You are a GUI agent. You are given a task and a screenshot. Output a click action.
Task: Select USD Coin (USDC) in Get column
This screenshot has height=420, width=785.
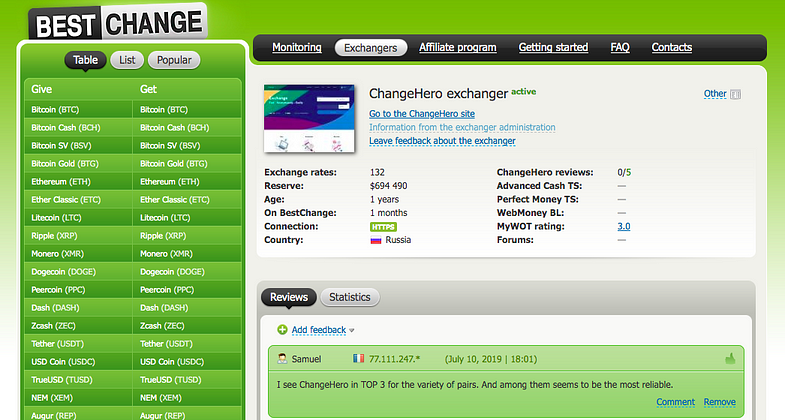click(x=187, y=362)
